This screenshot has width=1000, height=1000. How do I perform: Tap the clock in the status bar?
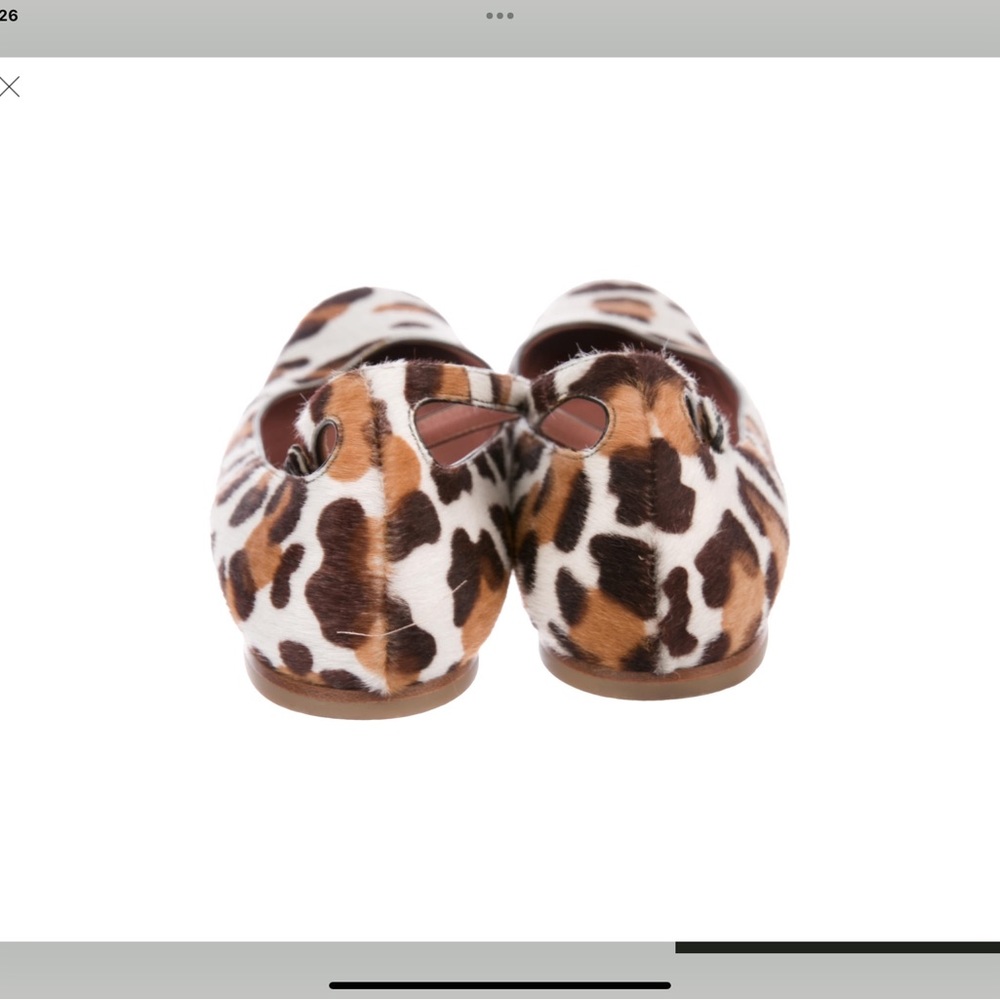9,16
